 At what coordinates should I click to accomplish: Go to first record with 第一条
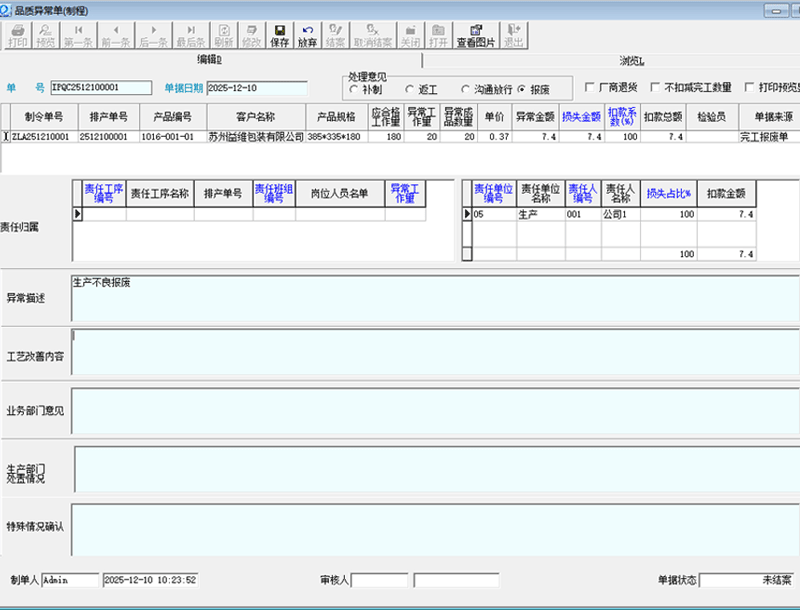point(79,36)
